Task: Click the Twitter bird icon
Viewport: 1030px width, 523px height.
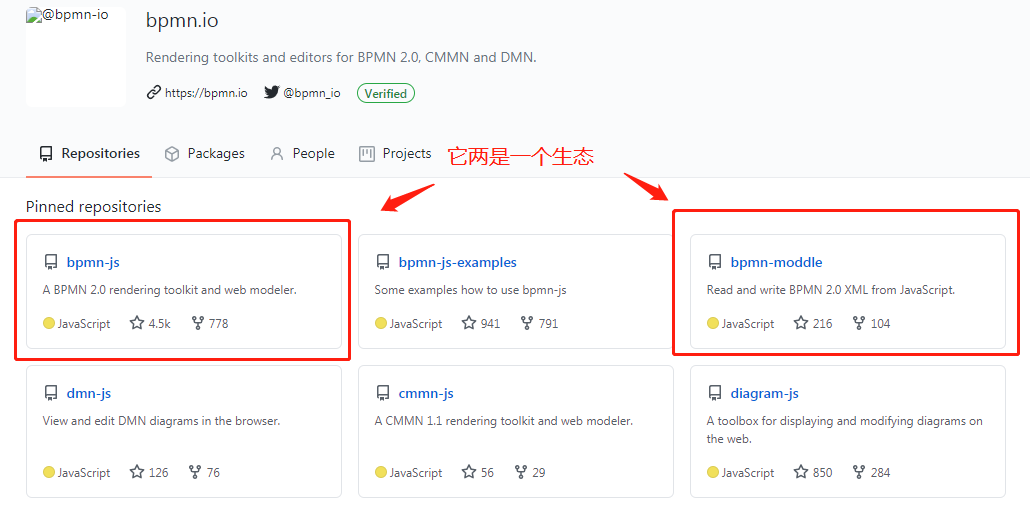Action: point(271,92)
